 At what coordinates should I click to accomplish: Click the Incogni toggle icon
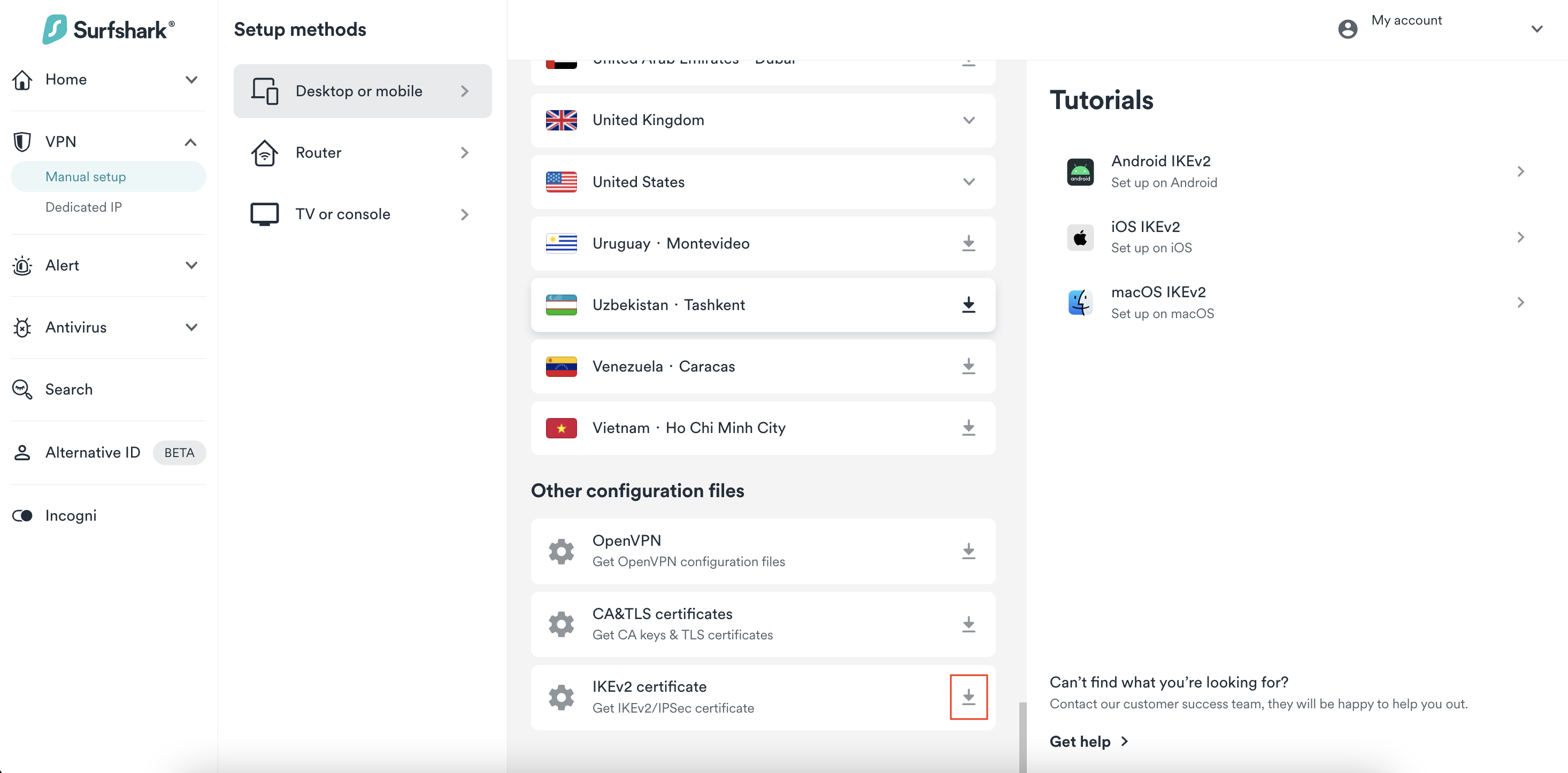22,515
